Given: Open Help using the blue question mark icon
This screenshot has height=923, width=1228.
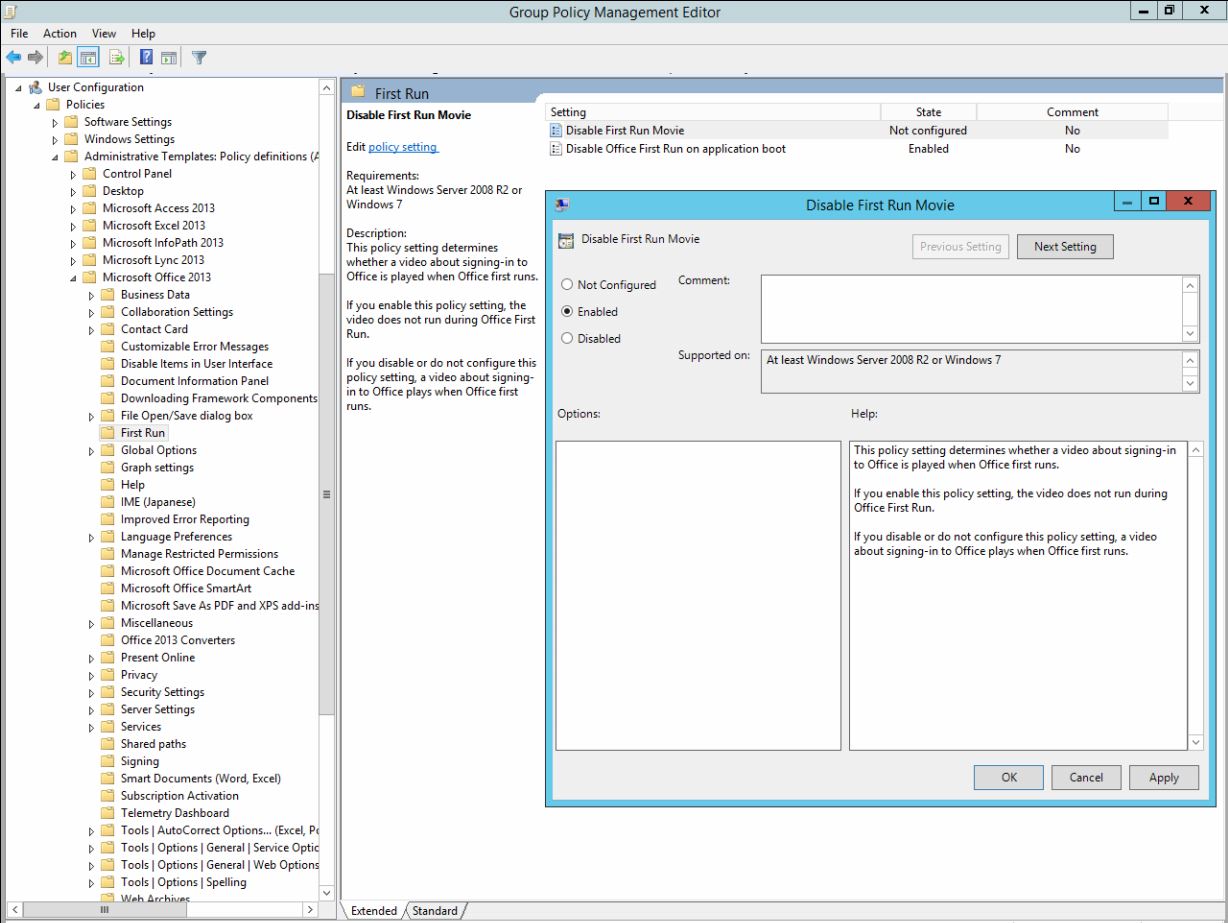Looking at the screenshot, I should point(146,57).
